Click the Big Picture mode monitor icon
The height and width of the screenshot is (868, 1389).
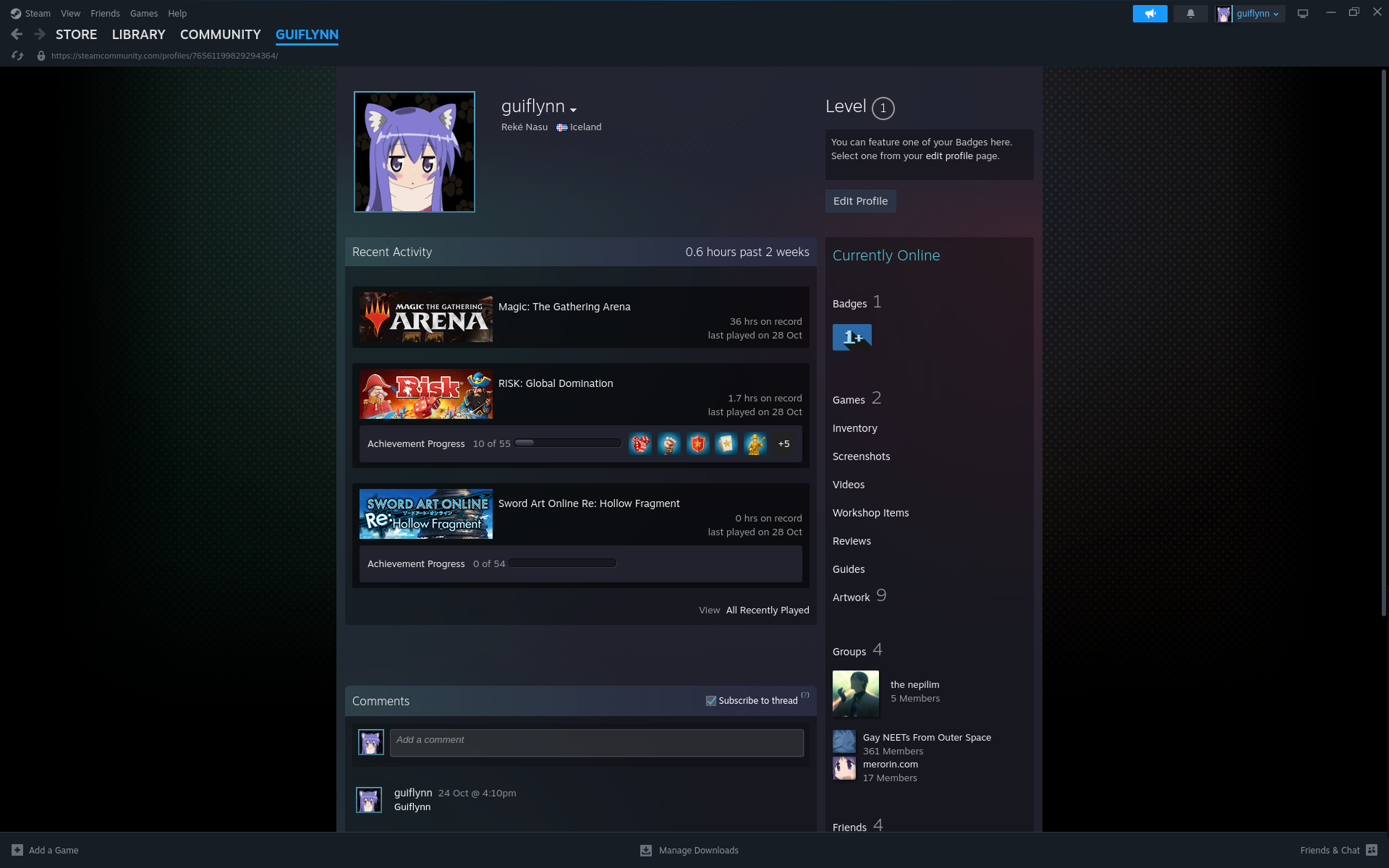point(1303,14)
